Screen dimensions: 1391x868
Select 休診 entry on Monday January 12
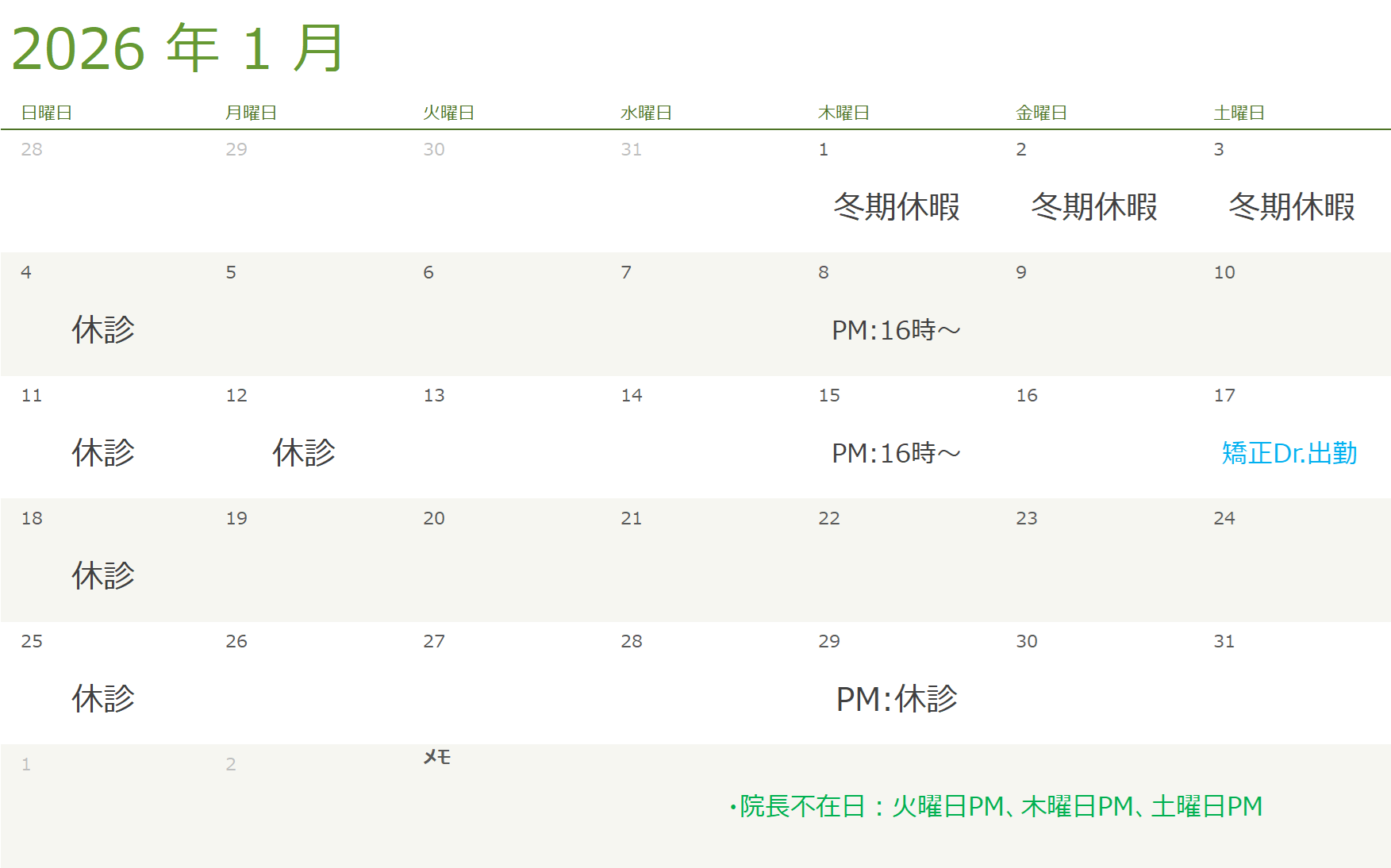pyautogui.click(x=304, y=453)
